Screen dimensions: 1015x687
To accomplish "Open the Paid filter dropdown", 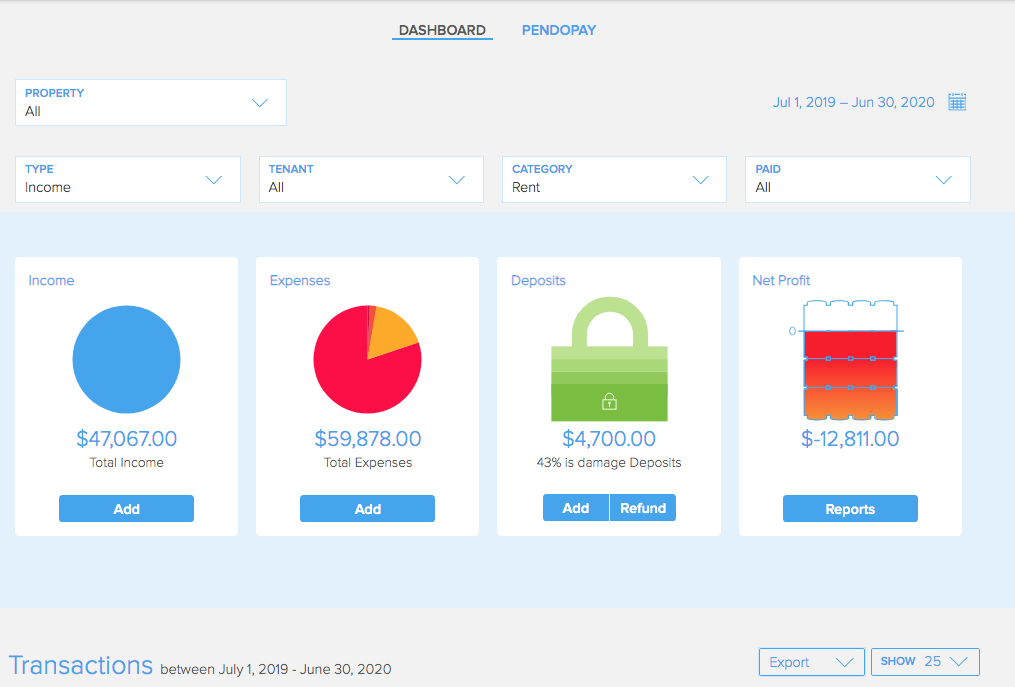I will click(x=858, y=179).
